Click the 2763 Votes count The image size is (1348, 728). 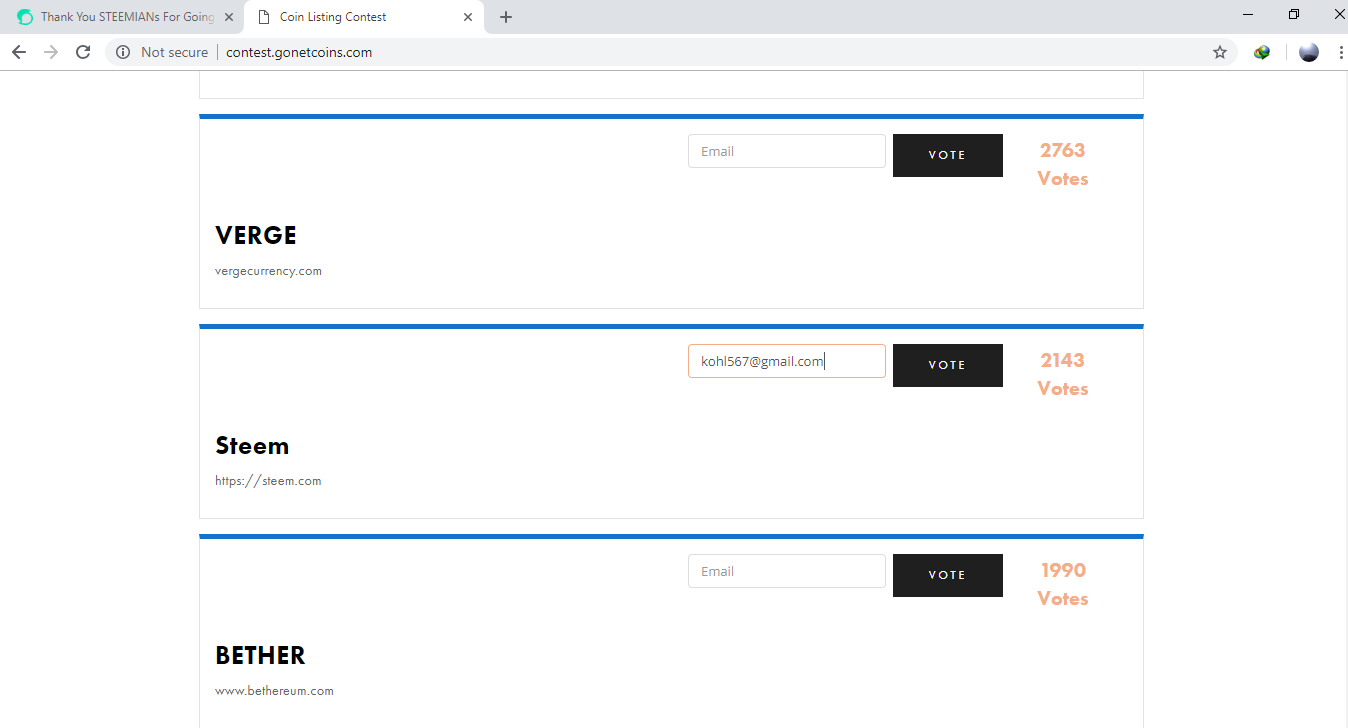click(x=1063, y=164)
